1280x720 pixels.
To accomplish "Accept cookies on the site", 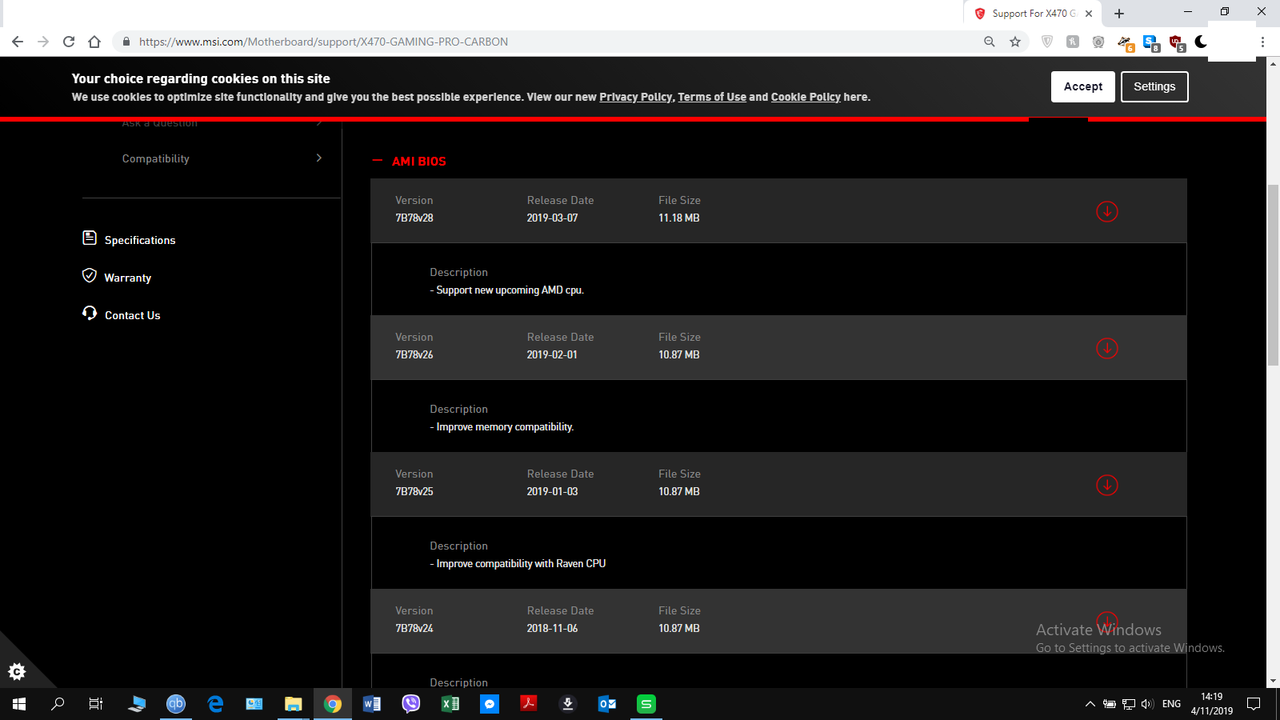I will pos(1083,87).
